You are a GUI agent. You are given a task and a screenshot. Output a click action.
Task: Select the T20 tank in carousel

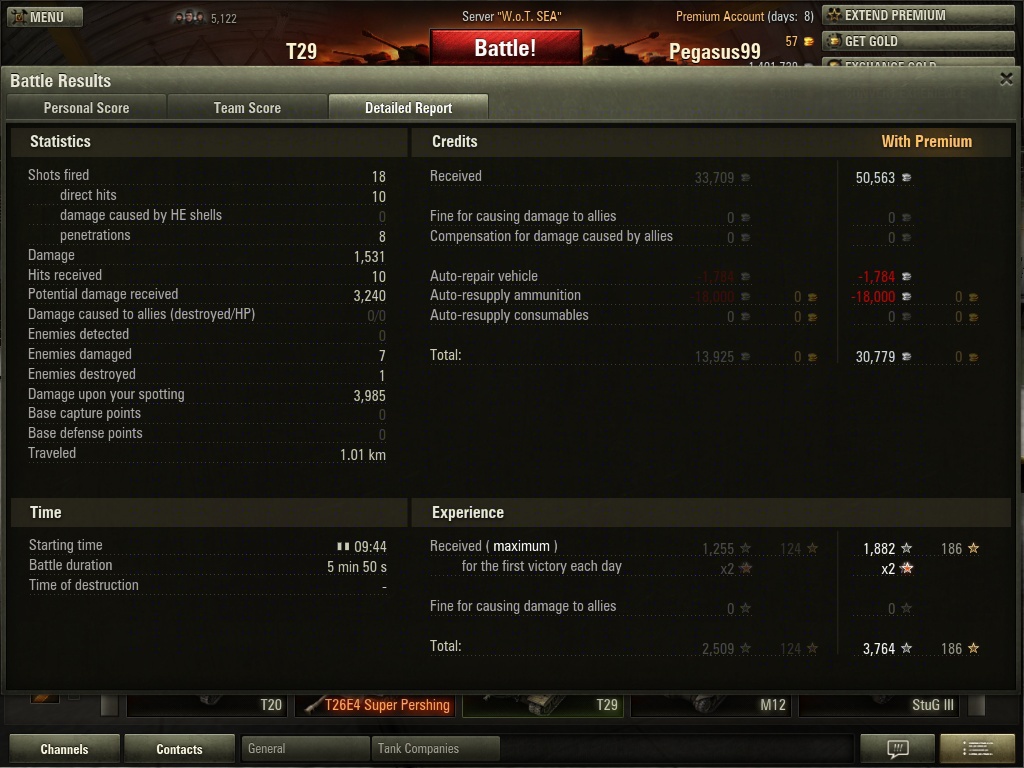(207, 705)
